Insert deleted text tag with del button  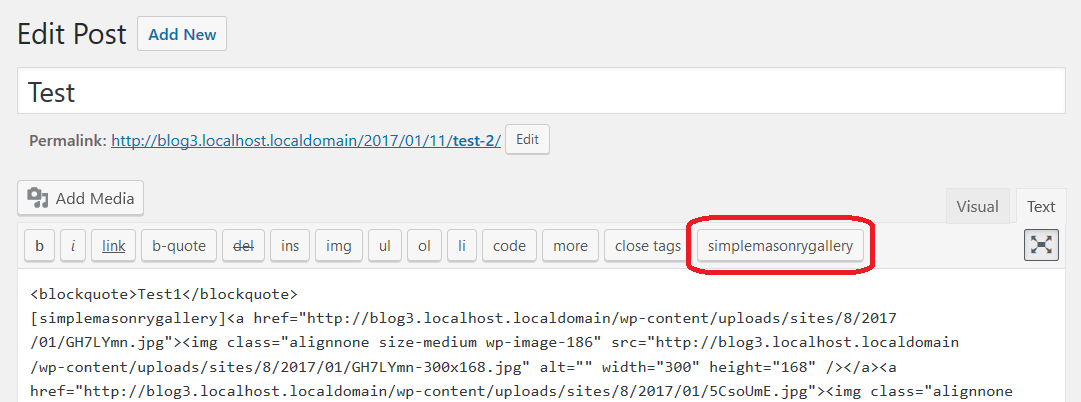[243, 245]
